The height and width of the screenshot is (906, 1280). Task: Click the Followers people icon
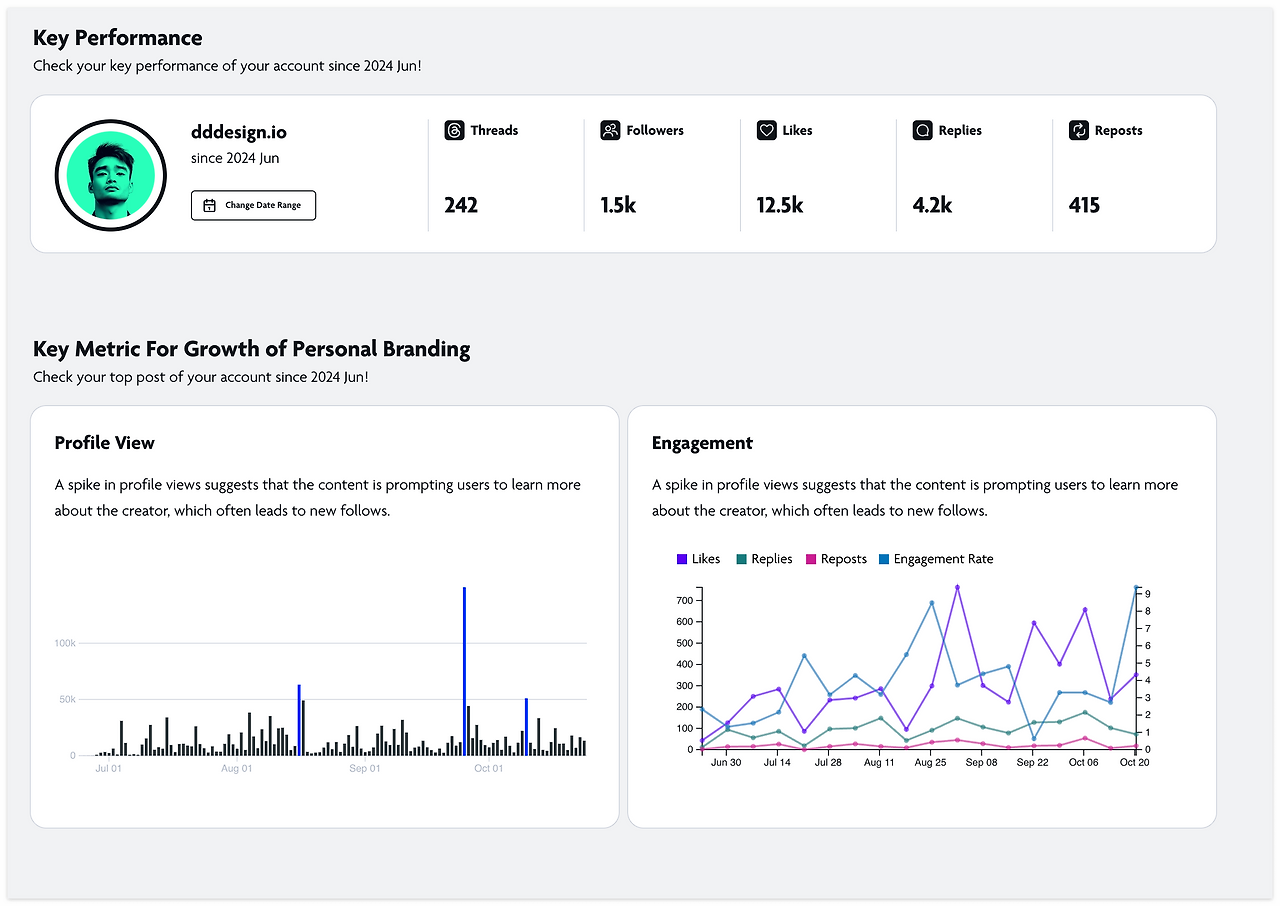point(610,130)
